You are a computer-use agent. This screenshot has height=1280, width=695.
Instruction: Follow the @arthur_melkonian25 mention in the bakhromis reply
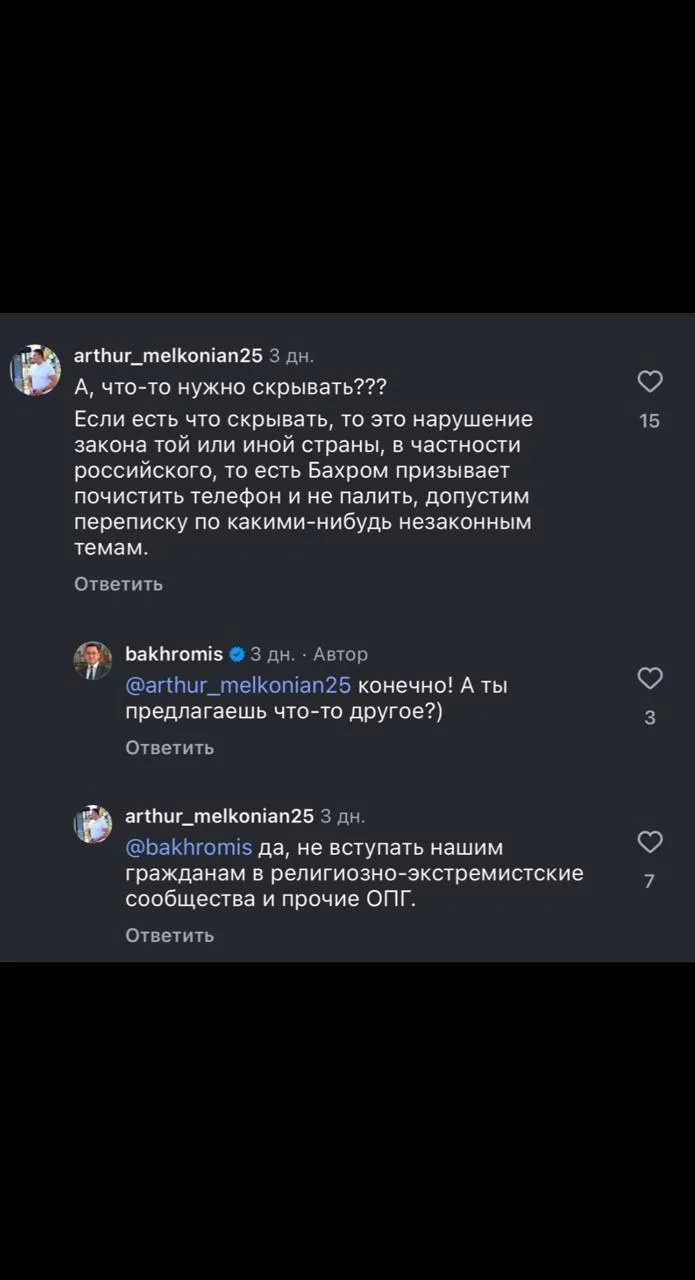238,685
